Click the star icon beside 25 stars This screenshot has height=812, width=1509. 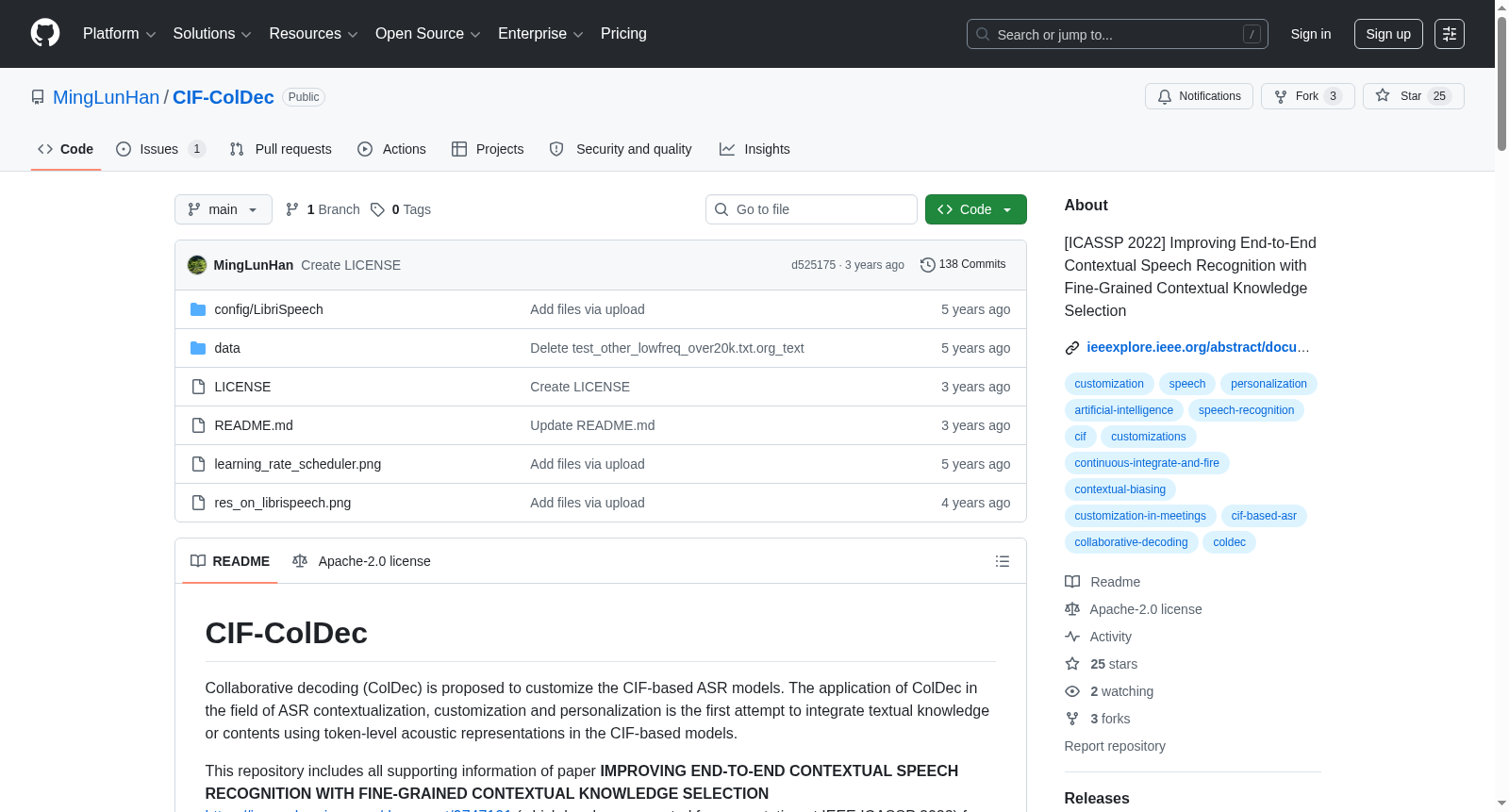[1072, 664]
